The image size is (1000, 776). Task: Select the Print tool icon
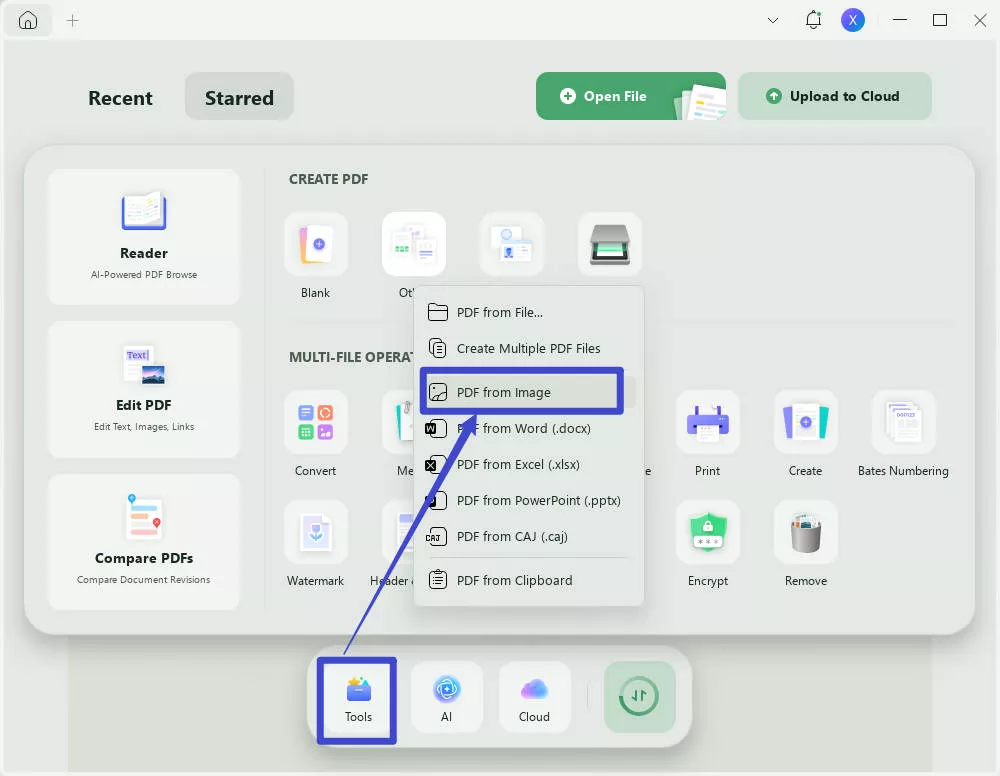click(707, 421)
